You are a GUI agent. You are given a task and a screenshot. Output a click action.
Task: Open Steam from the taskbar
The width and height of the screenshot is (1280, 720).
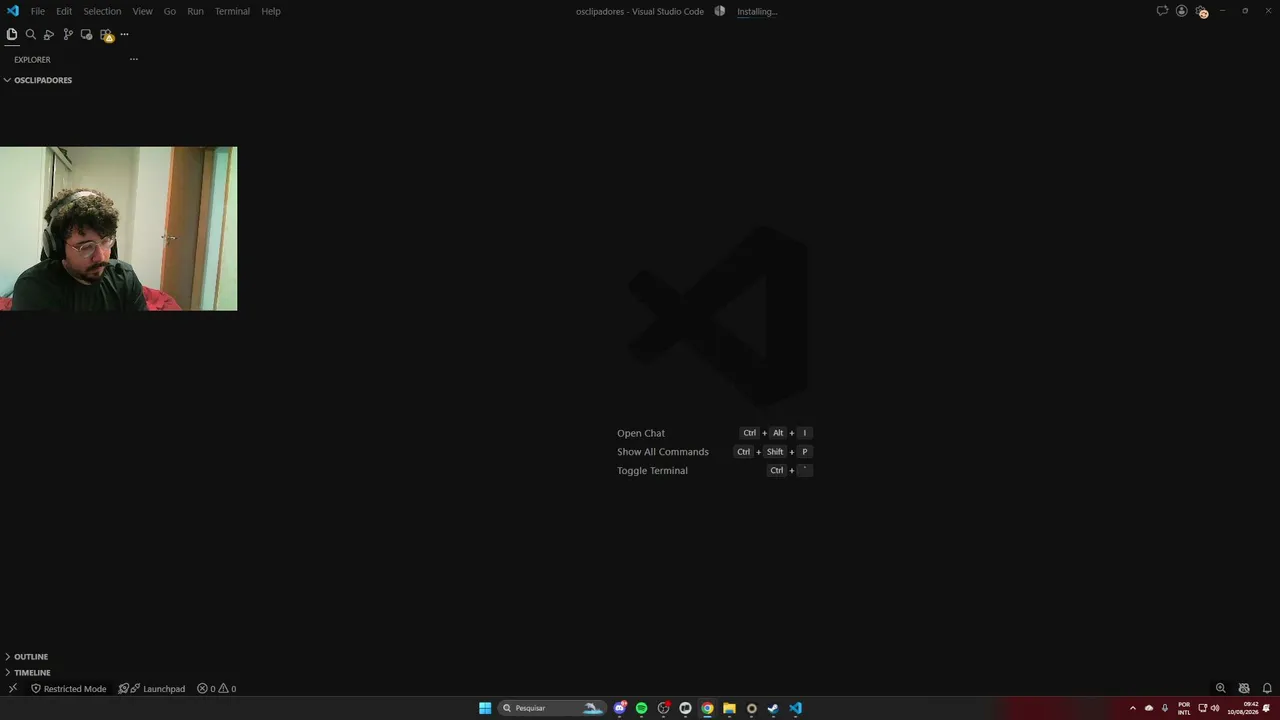(x=773, y=708)
